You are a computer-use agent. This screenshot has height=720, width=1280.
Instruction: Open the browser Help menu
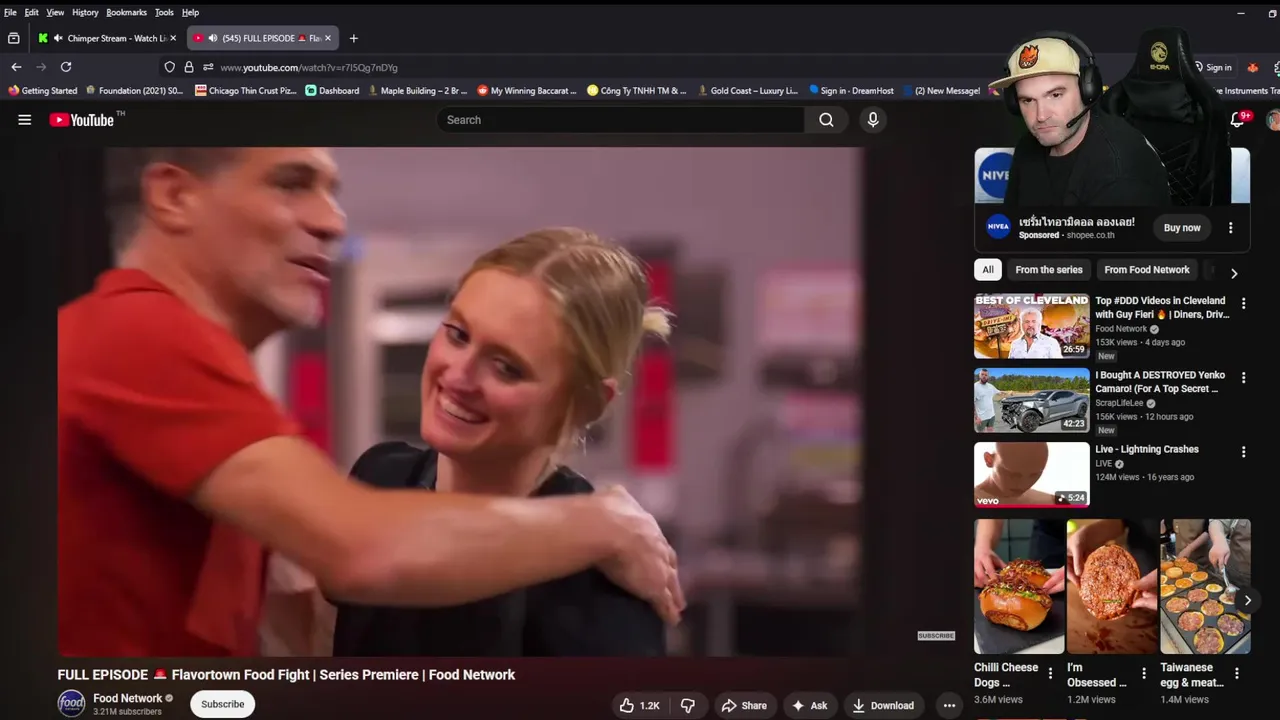tap(190, 12)
